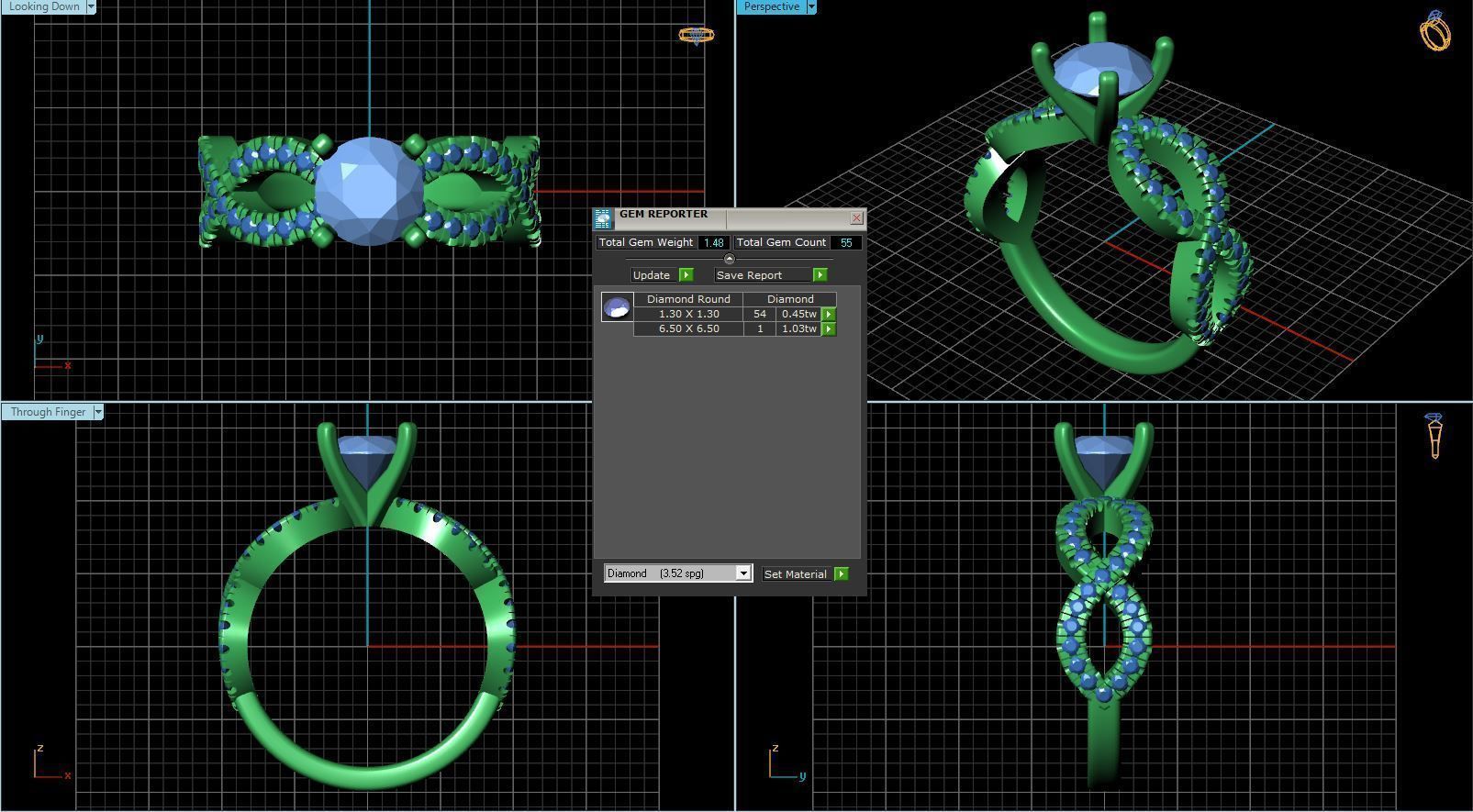Open the Through Finger viewport dropdown arrow
Image resolution: width=1473 pixels, height=812 pixels.
coord(98,412)
